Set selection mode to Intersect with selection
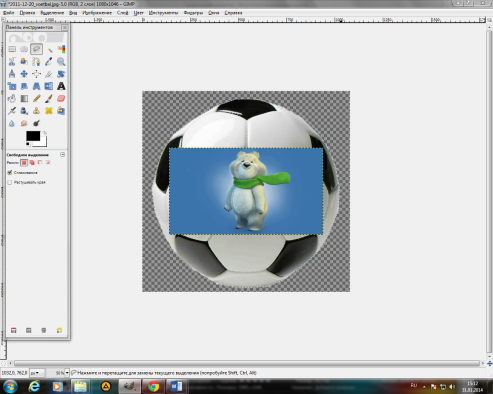493x394 pixels. point(48,163)
